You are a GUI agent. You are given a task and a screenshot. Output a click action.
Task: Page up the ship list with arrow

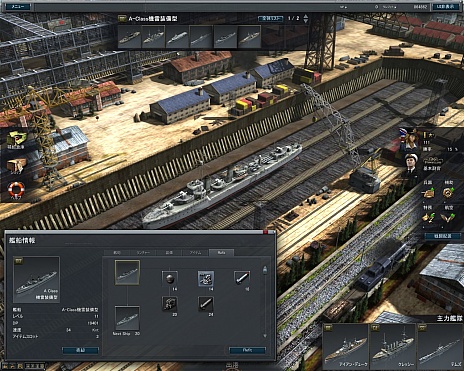306,16
